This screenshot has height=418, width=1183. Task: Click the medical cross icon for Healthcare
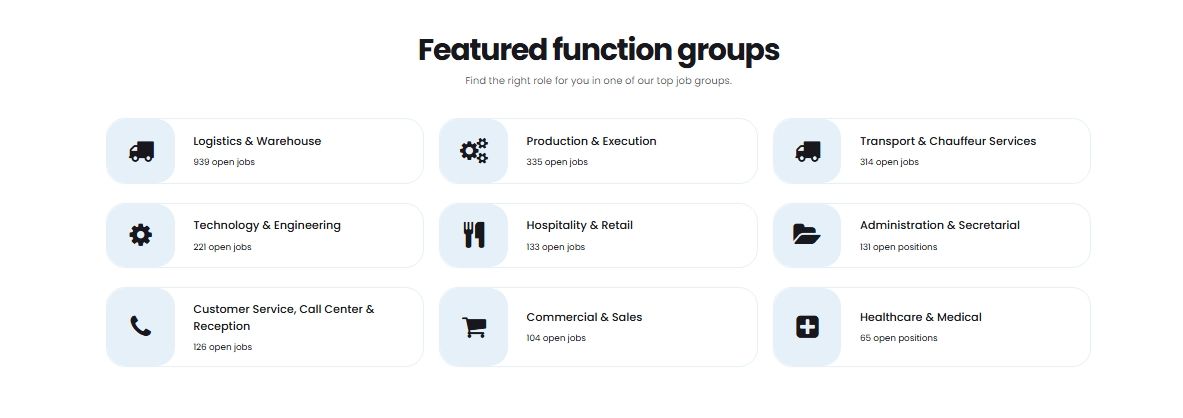click(807, 326)
